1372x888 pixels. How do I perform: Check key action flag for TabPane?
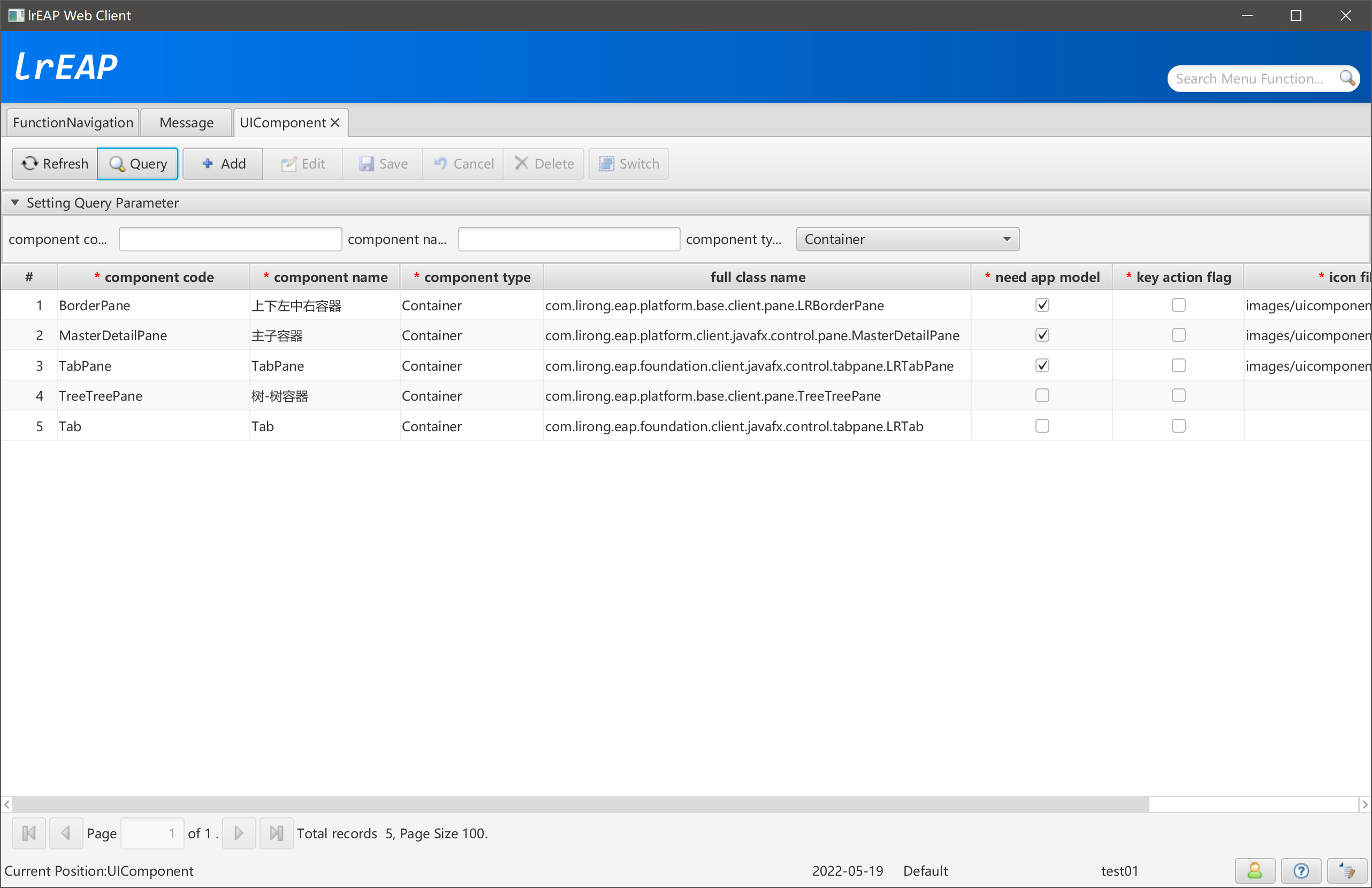point(1179,365)
